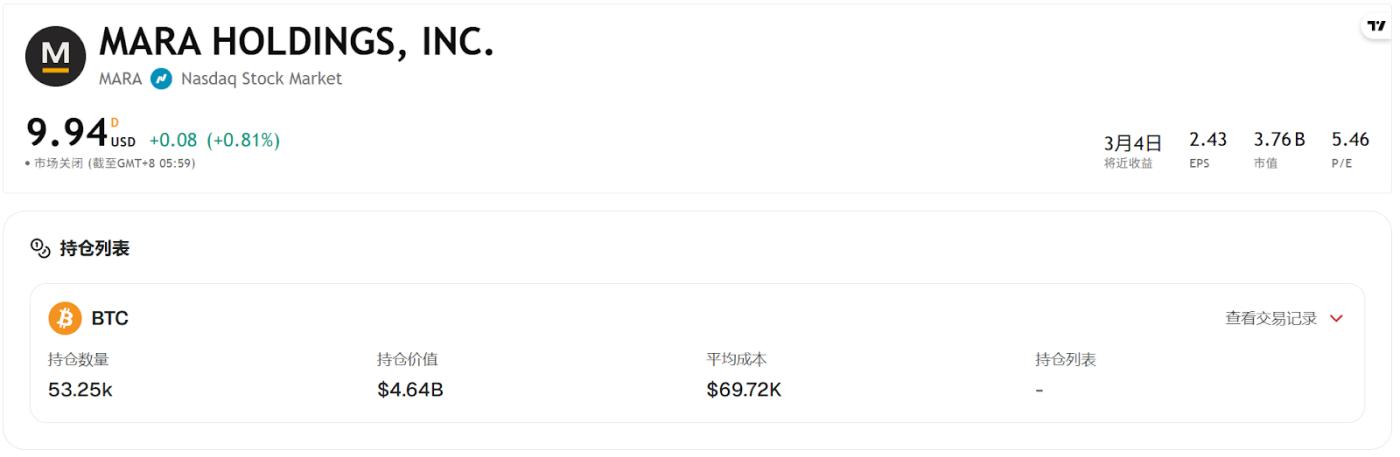Click the BTC holding label
The height and width of the screenshot is (457, 1400).
(110, 319)
